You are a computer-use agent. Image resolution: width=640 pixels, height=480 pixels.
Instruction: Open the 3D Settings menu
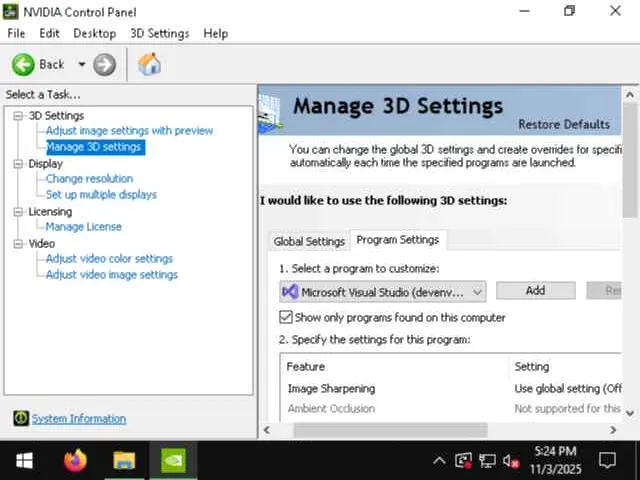[x=160, y=33]
